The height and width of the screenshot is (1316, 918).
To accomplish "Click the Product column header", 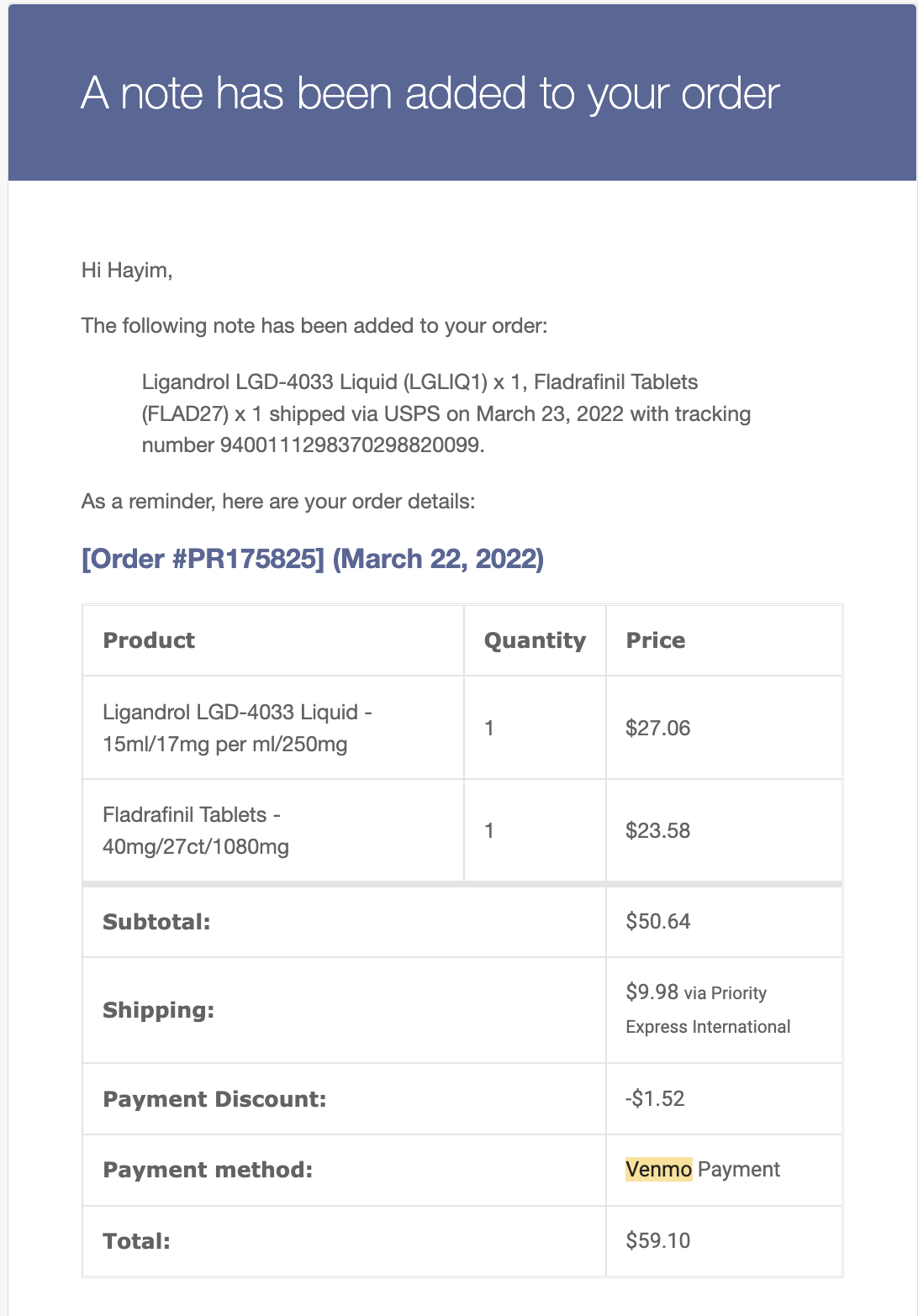I will click(149, 640).
